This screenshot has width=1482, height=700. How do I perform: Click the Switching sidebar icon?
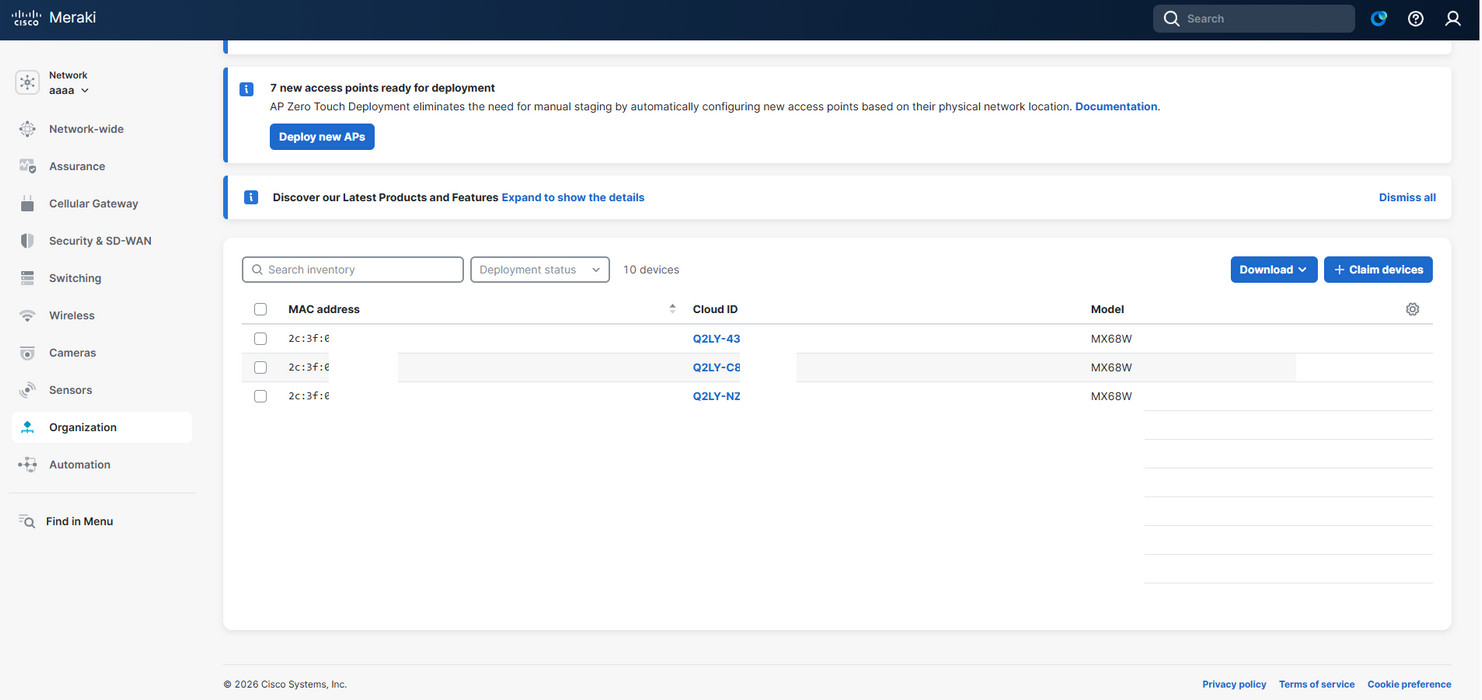coord(28,278)
